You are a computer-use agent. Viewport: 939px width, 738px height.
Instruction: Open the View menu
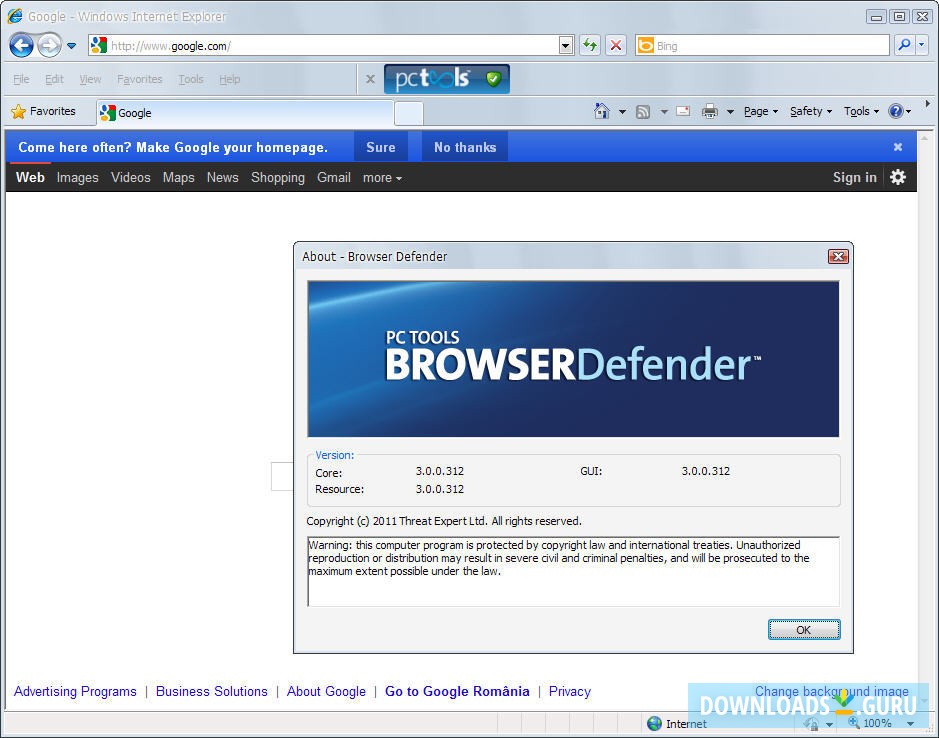pos(90,79)
